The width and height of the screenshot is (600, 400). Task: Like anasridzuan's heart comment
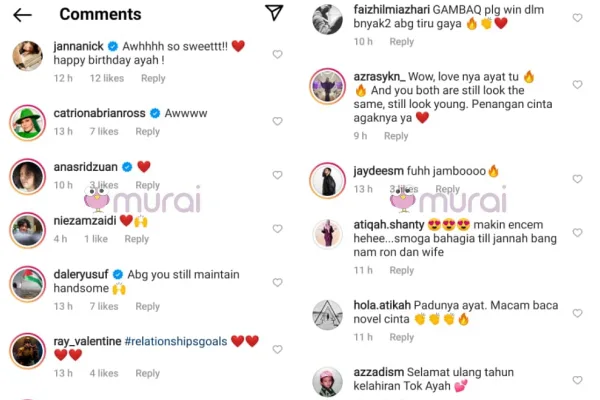coord(277,175)
